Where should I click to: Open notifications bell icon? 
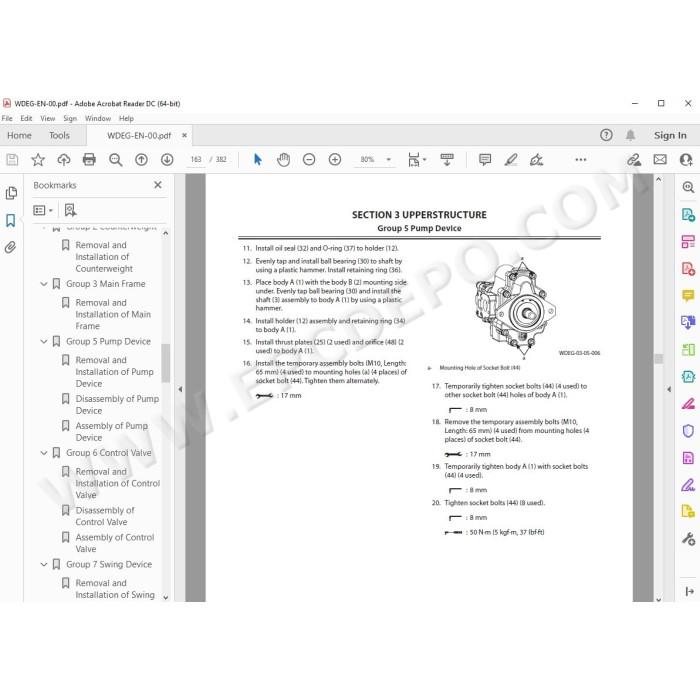coord(630,135)
